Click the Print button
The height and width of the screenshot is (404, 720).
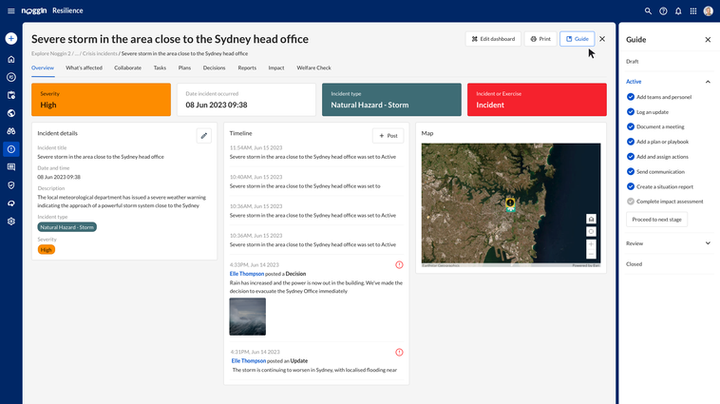540,39
